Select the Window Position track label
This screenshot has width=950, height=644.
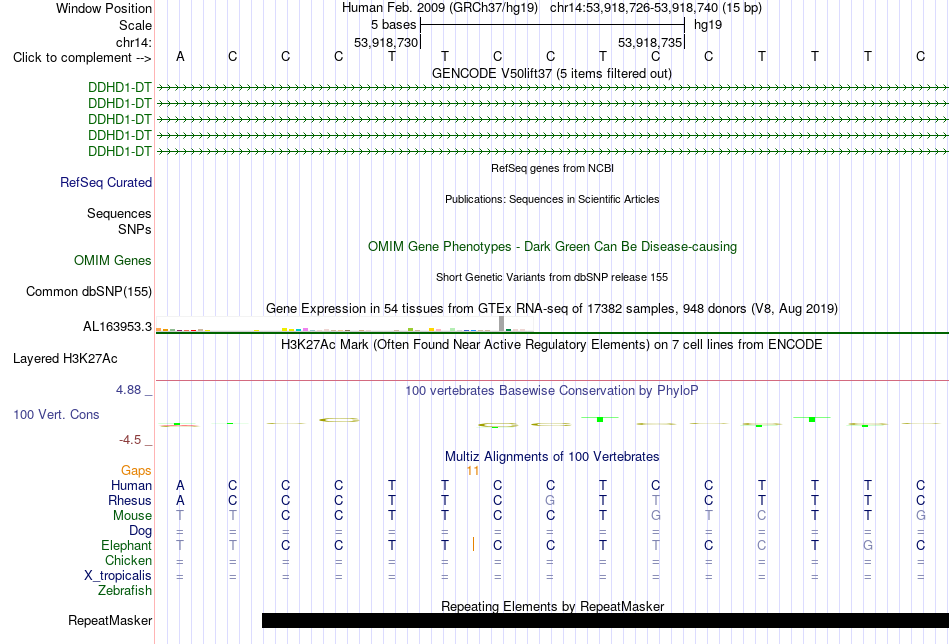[104, 8]
